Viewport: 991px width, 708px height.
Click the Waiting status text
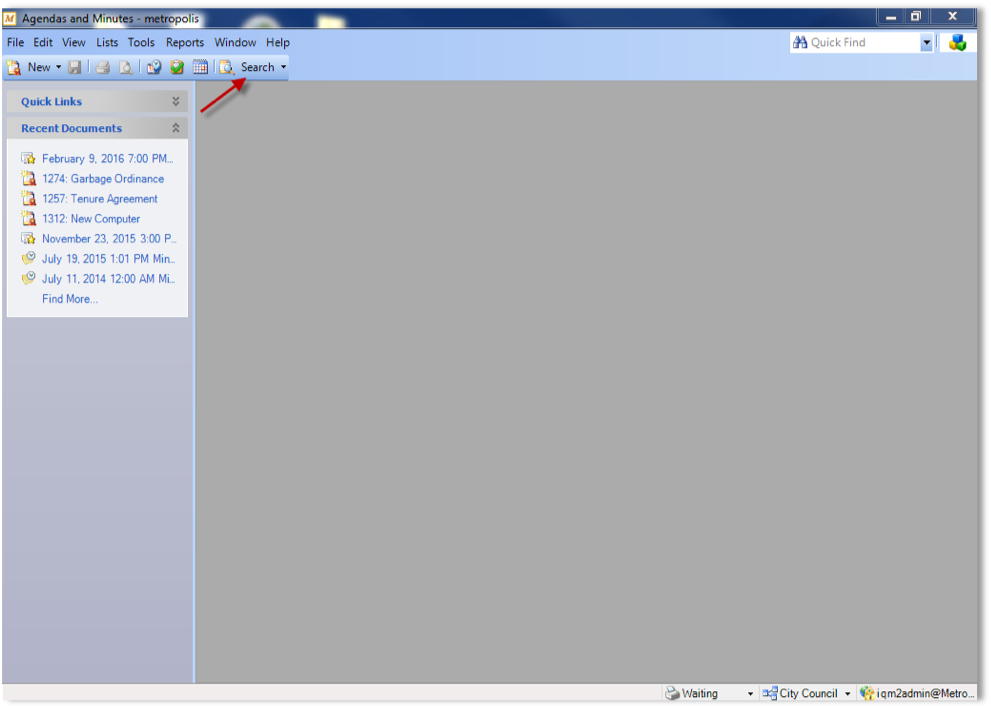coord(700,693)
